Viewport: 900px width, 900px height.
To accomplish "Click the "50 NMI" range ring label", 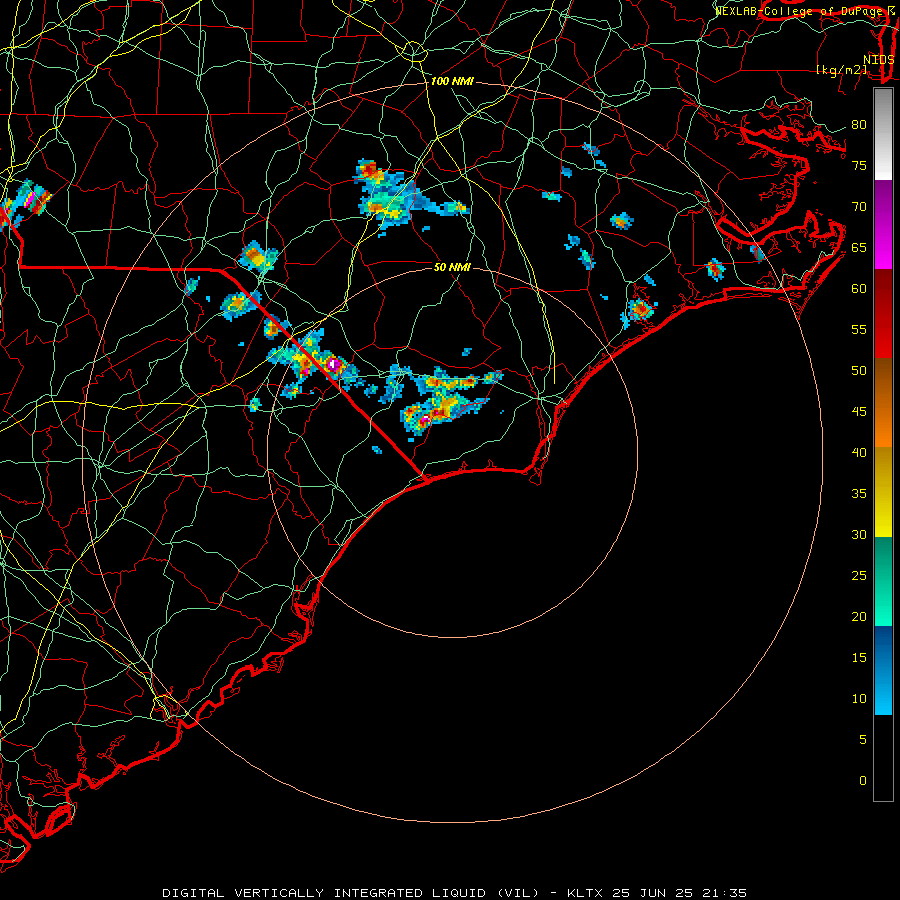I will (452, 267).
